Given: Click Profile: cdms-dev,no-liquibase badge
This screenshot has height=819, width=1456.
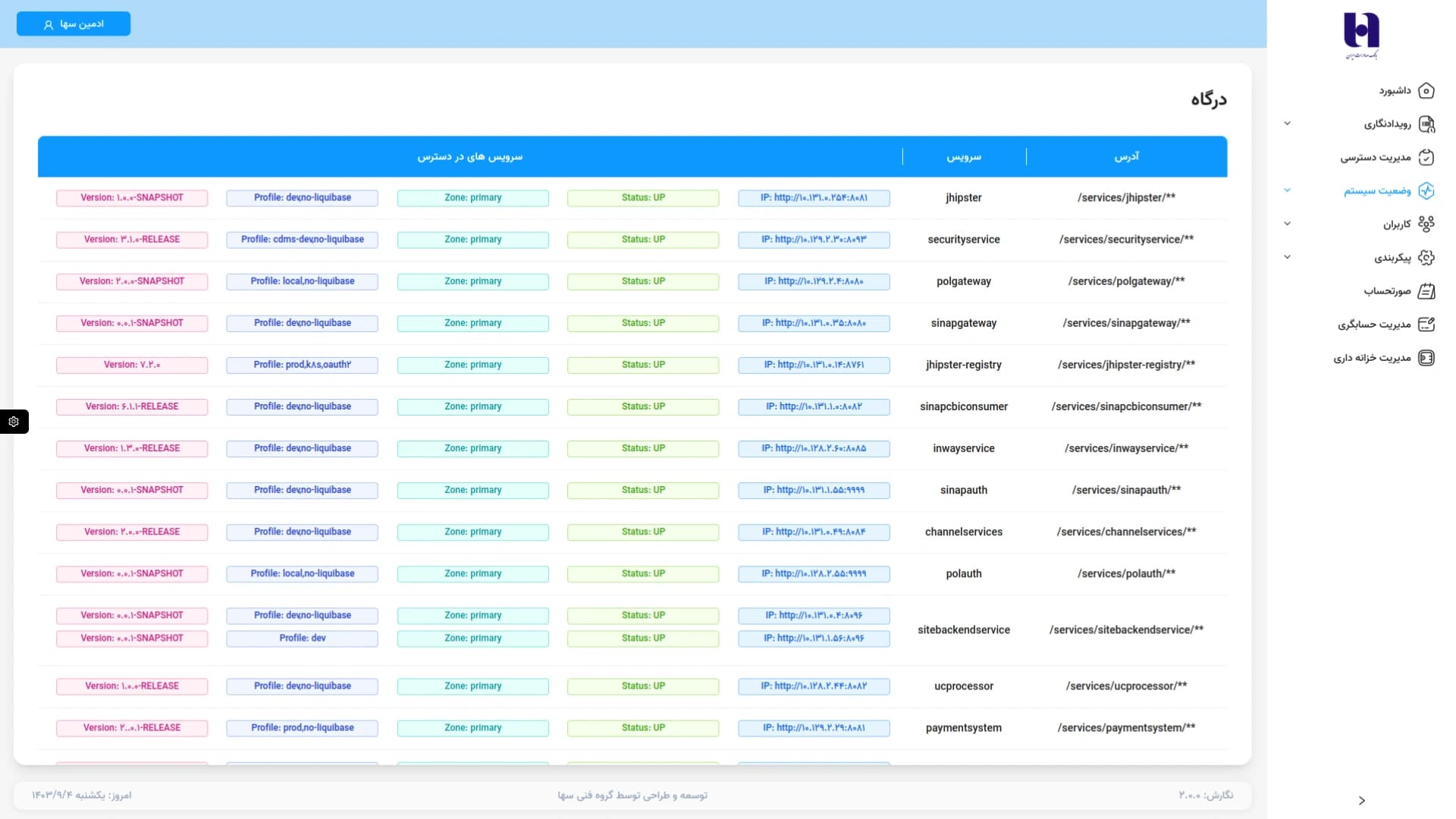Looking at the screenshot, I should 302,240.
